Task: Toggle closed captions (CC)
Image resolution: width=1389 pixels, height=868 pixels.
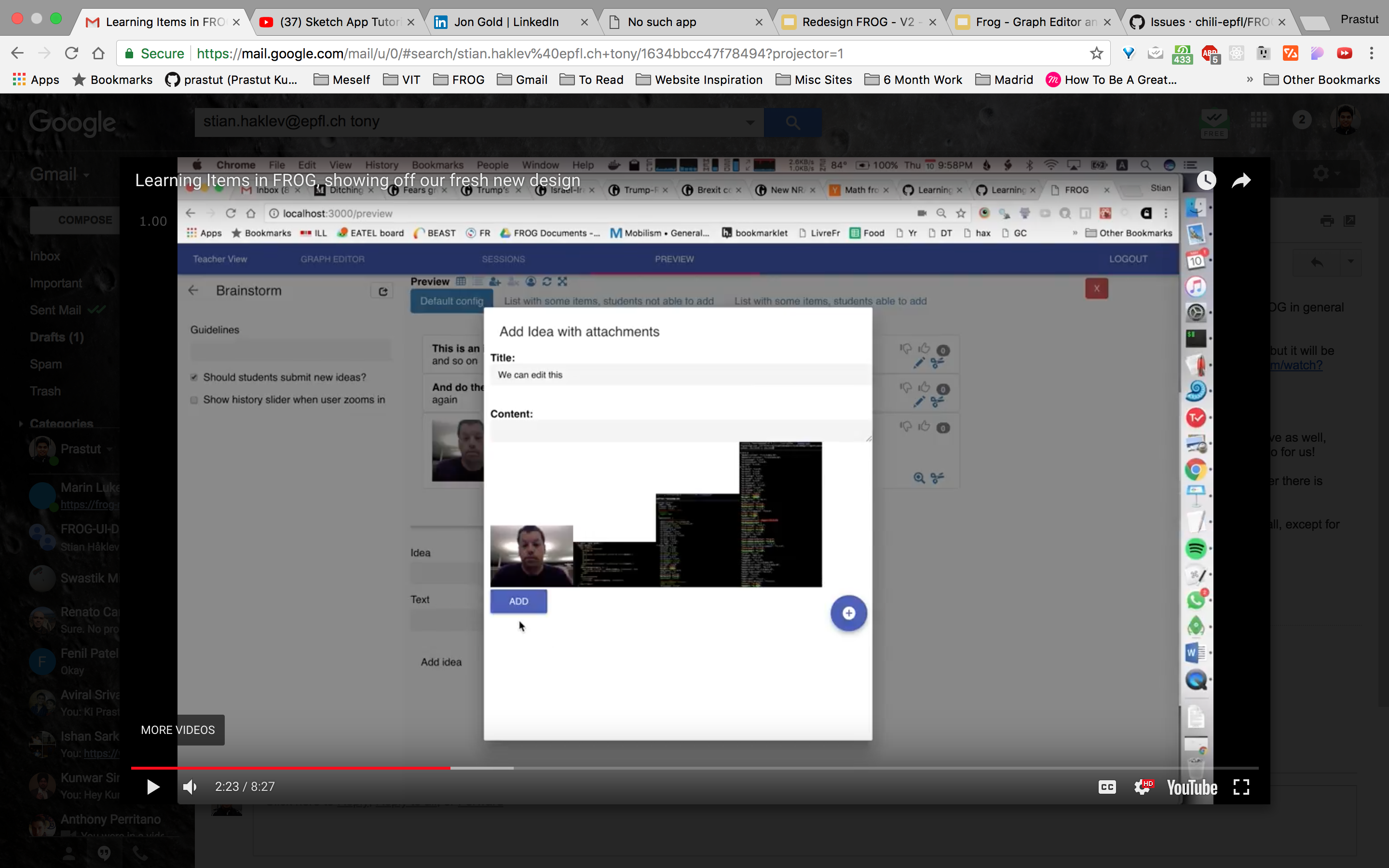Action: tap(1106, 787)
